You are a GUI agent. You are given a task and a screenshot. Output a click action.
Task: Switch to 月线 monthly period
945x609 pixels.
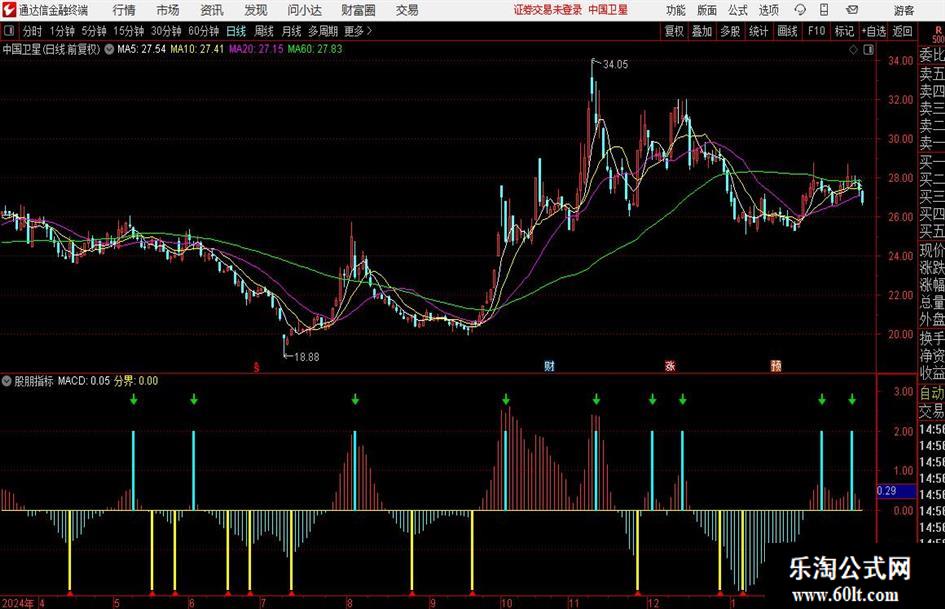click(292, 31)
